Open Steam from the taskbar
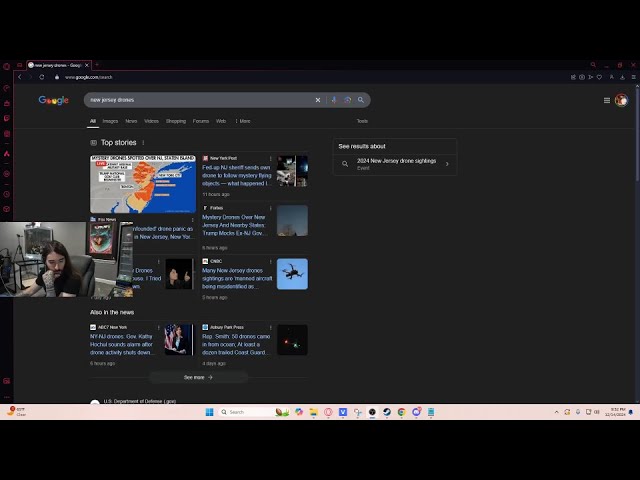This screenshot has height=480, width=640. (x=386, y=412)
